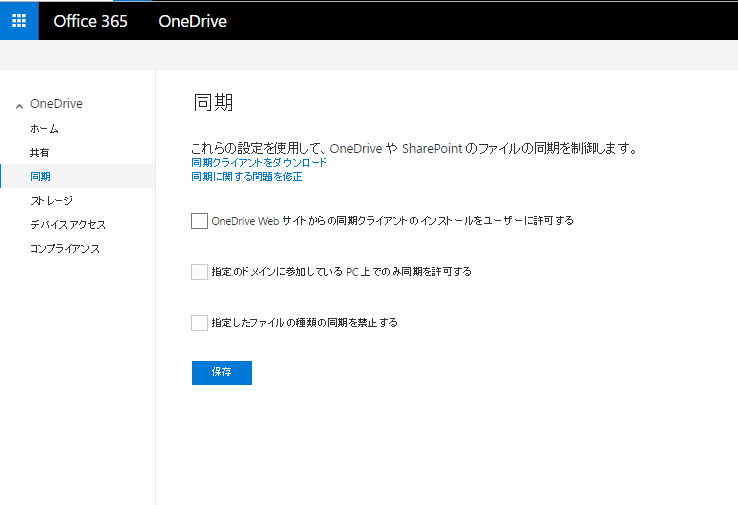Enable sync client install from OneDrive Web checkbox
Screen dimensions: 738x505
tap(200, 221)
